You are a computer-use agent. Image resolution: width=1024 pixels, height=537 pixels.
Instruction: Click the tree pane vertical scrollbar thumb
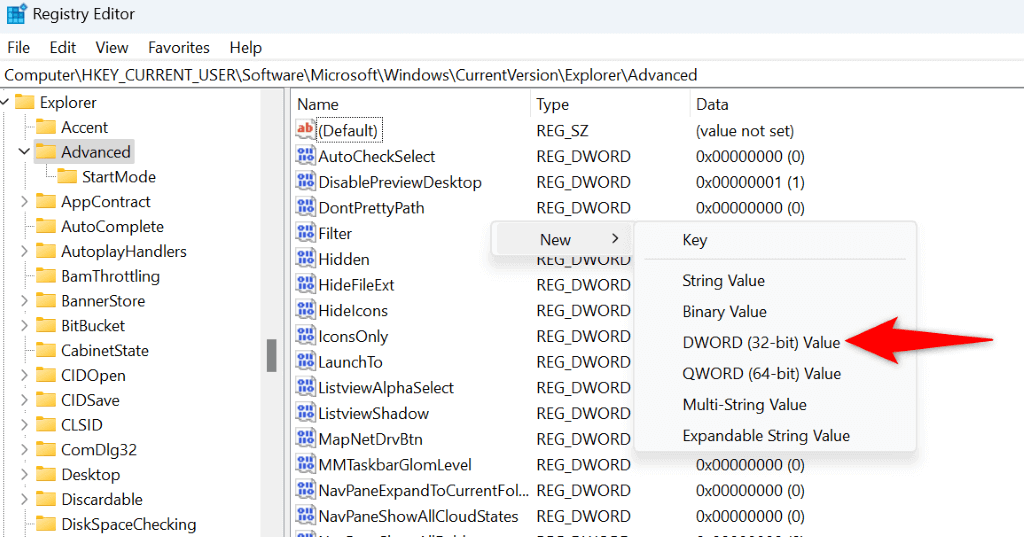pos(272,355)
